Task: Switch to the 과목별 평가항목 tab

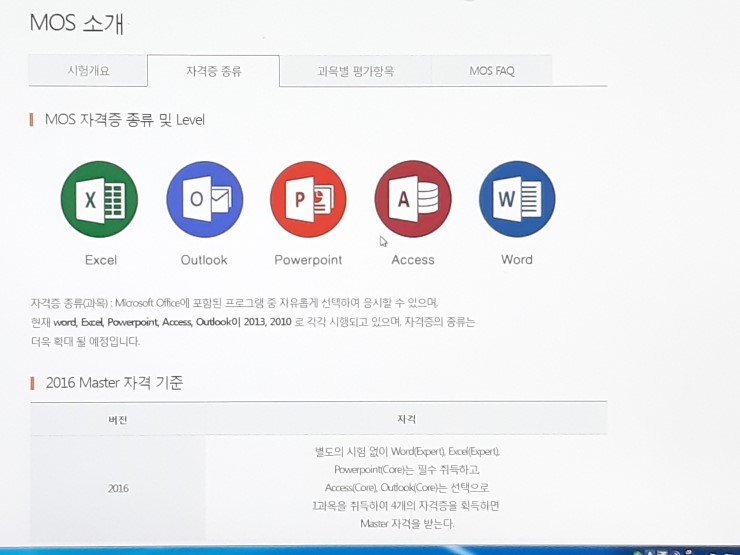Action: click(355, 71)
